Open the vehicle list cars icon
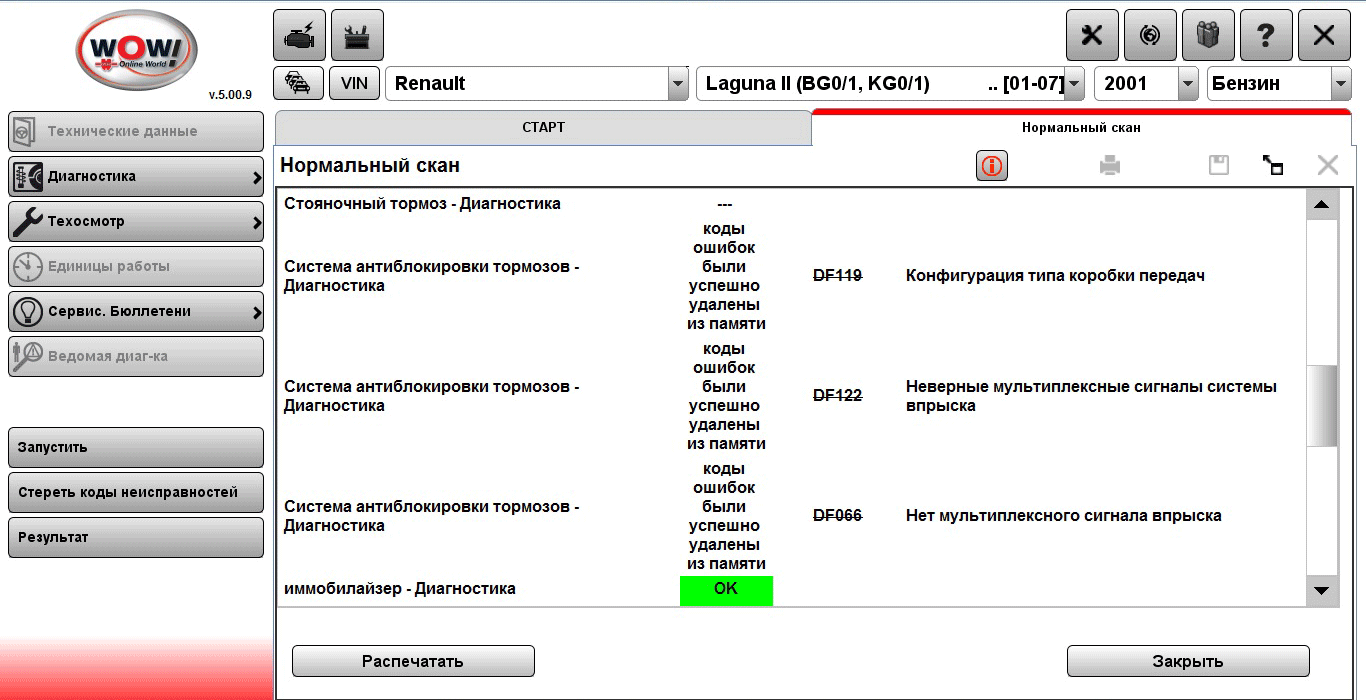 298,83
